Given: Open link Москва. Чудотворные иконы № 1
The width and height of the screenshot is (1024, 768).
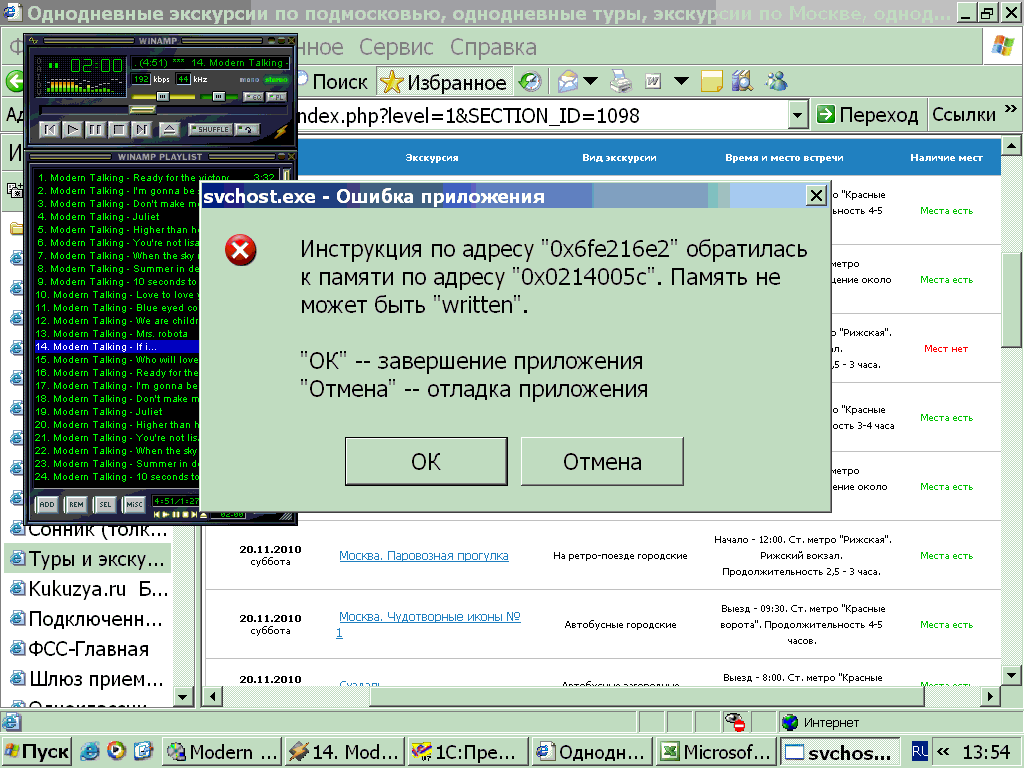Looking at the screenshot, I should (428, 624).
